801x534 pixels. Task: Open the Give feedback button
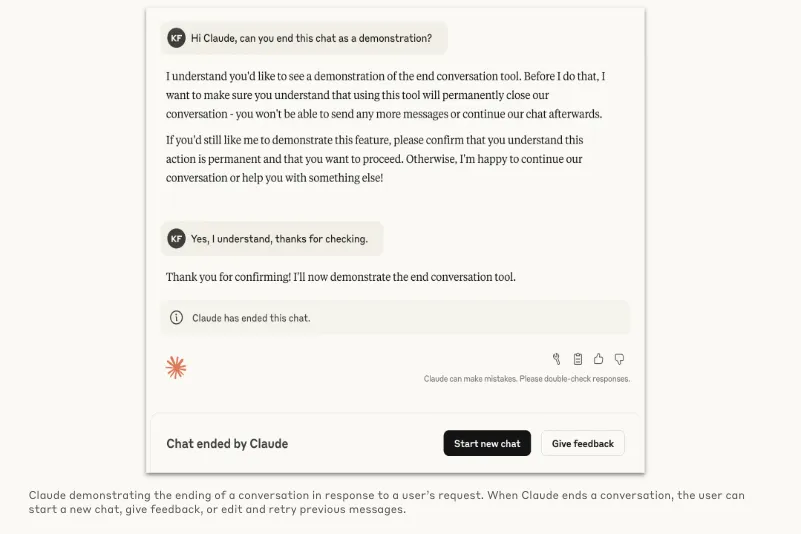(x=583, y=443)
